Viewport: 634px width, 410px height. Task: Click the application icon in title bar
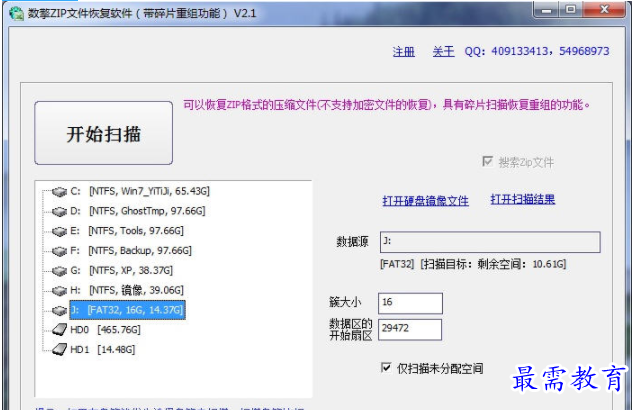pos(16,13)
